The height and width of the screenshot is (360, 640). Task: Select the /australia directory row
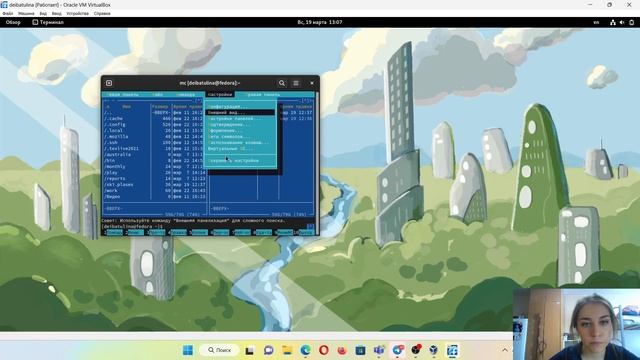pos(155,155)
